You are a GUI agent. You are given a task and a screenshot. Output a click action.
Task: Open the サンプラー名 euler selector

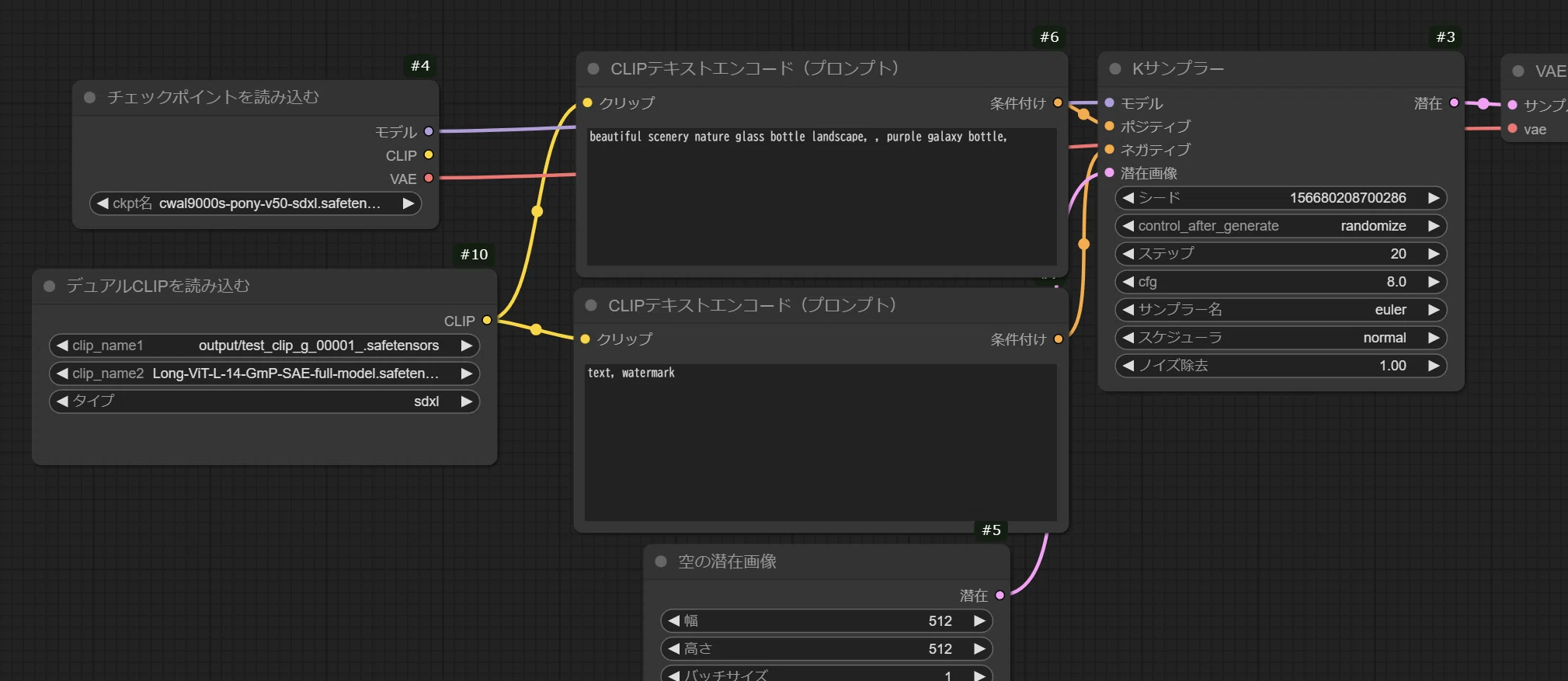coord(1281,310)
